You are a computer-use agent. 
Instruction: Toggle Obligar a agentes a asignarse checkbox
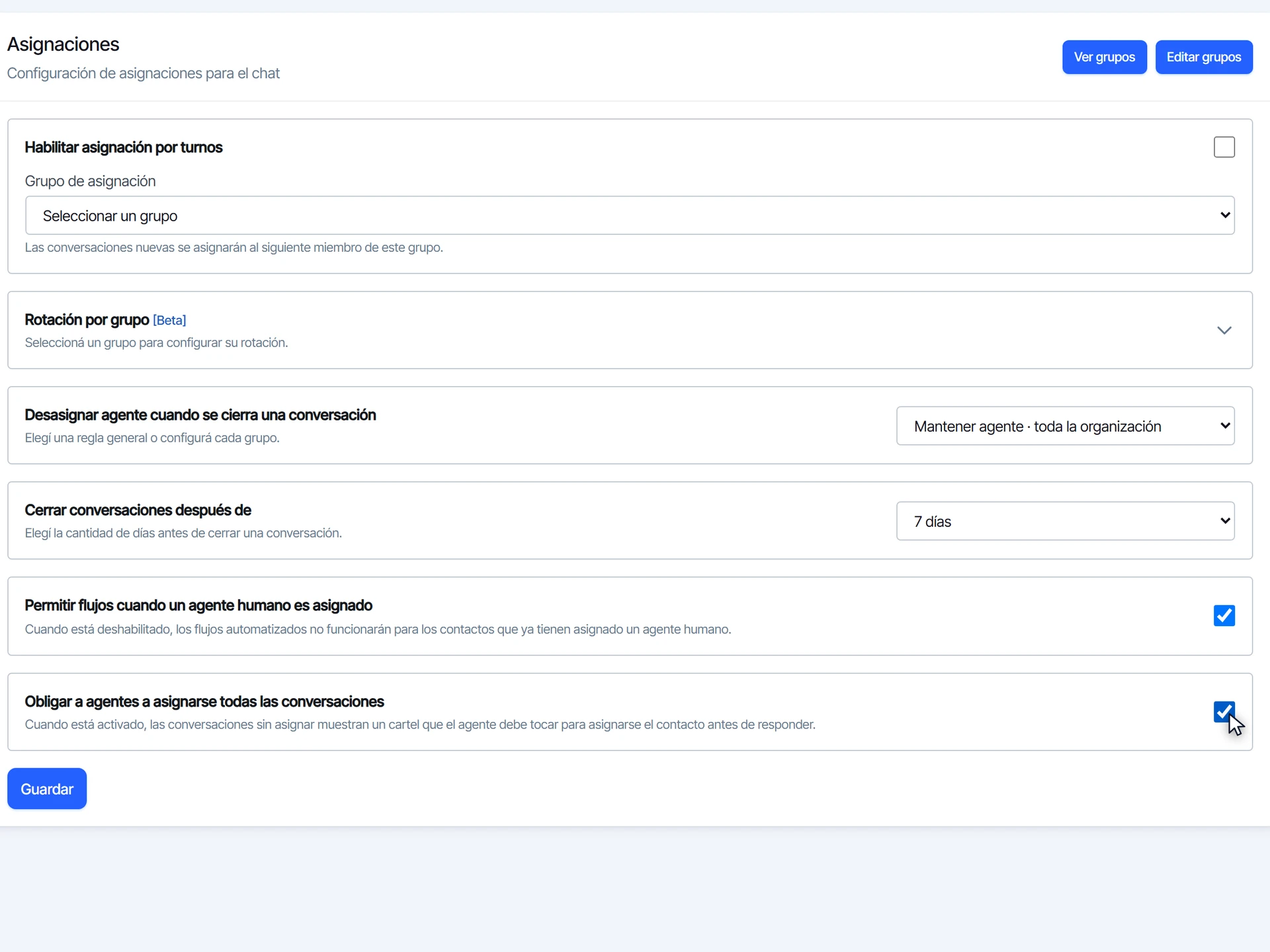[x=1224, y=711]
